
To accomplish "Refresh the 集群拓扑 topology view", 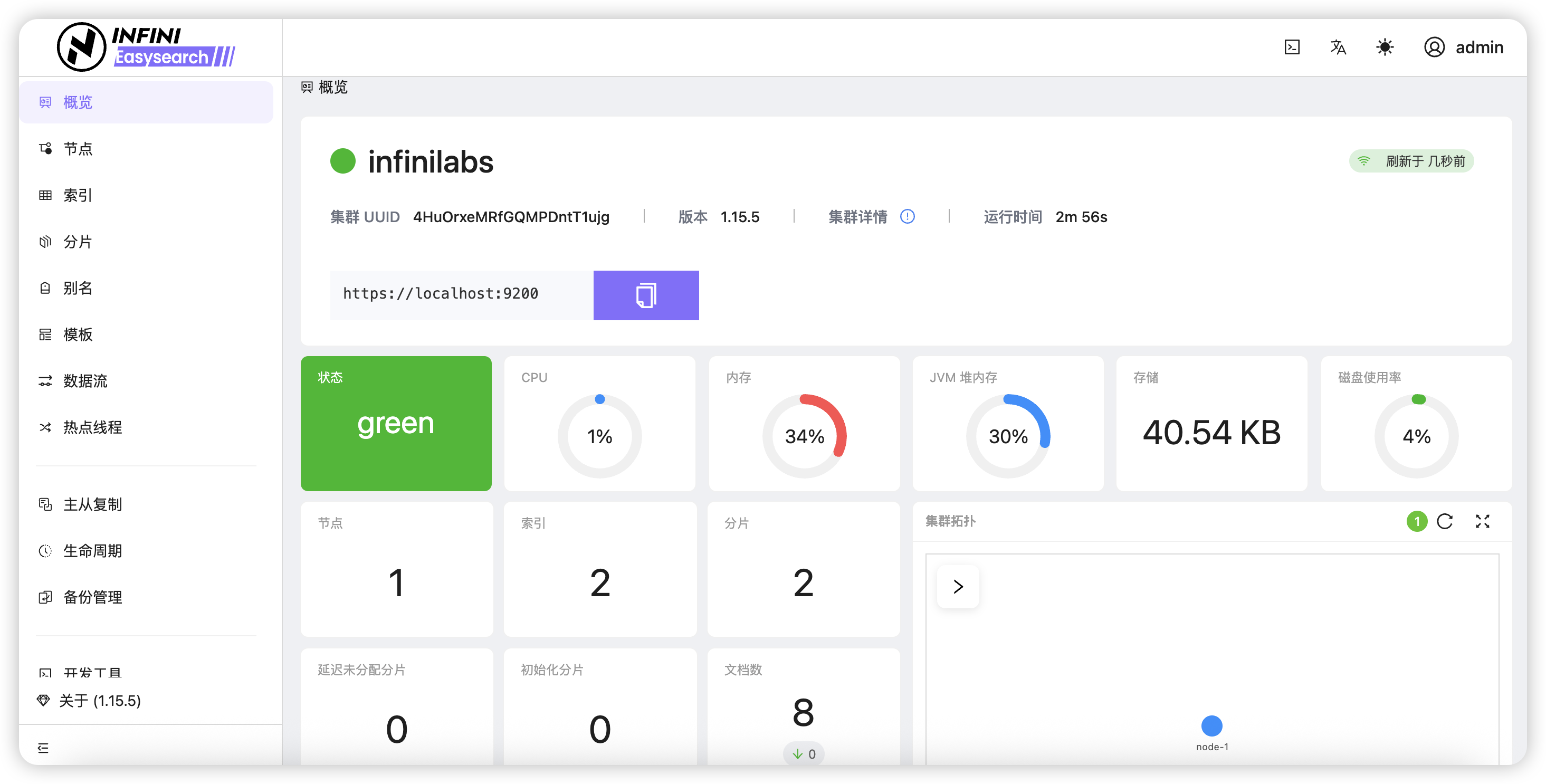I will [x=1445, y=521].
